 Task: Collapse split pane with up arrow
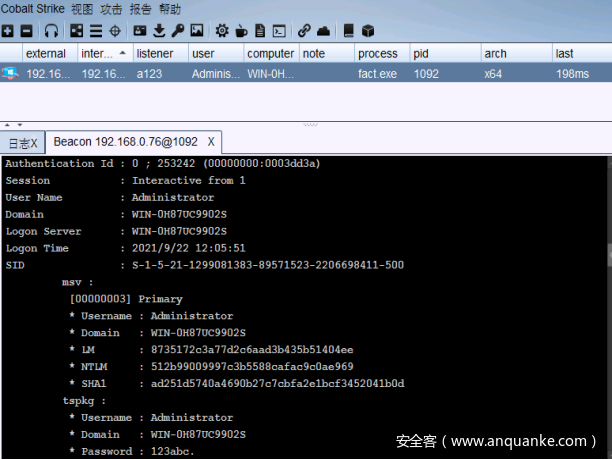pos(7,125)
